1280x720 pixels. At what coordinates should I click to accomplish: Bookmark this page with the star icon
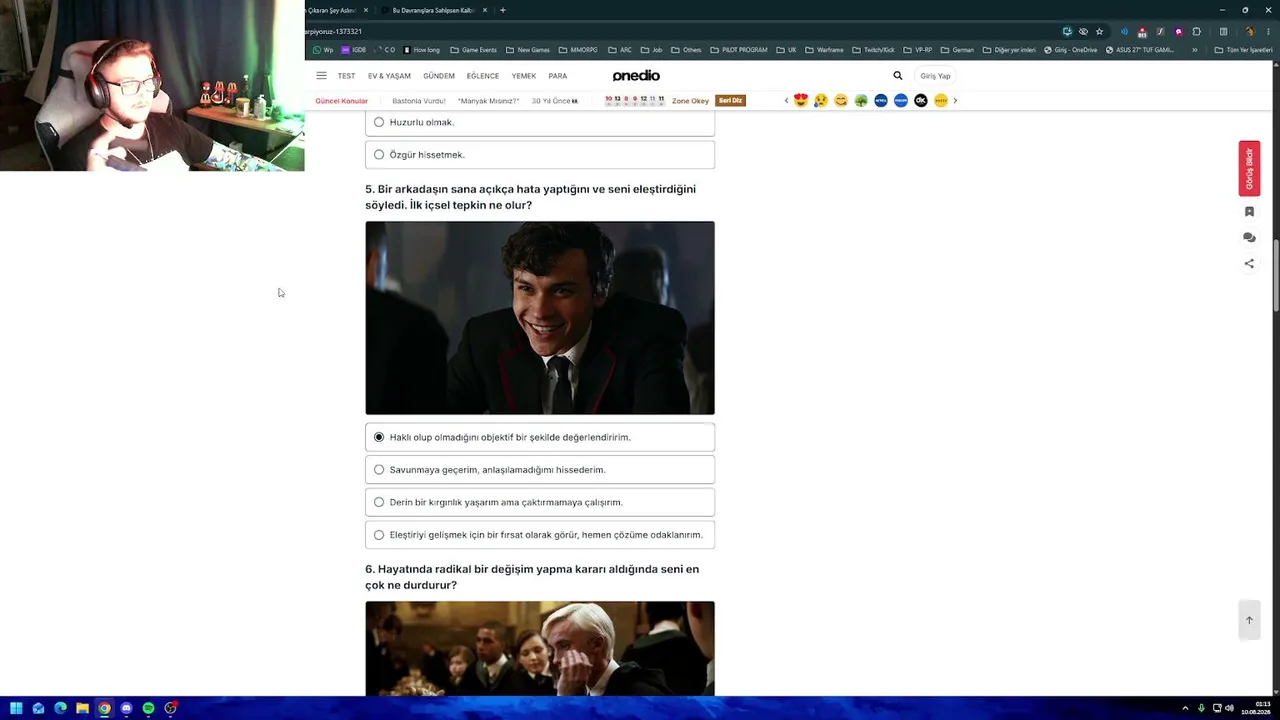(x=1099, y=31)
